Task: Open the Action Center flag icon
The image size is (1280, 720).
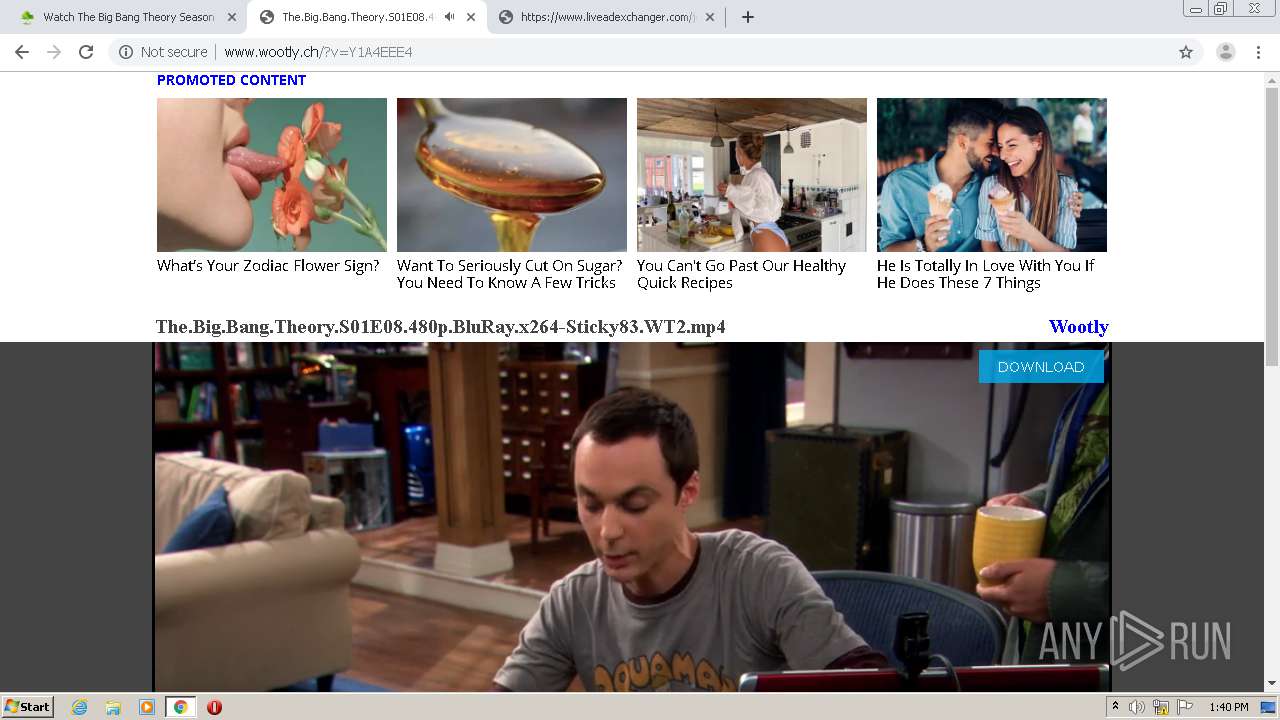Action: coord(1185,707)
